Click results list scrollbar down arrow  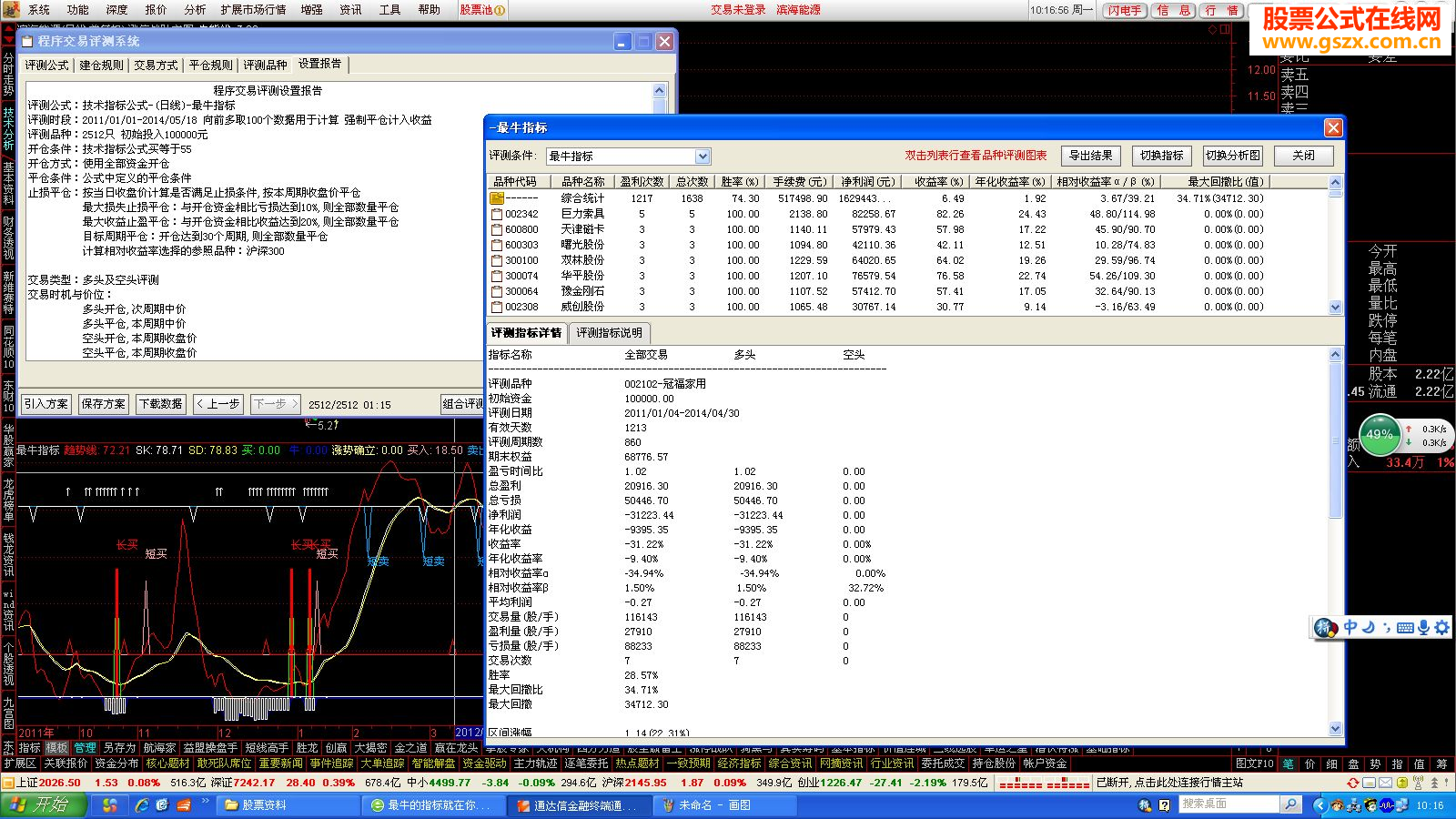1335,308
